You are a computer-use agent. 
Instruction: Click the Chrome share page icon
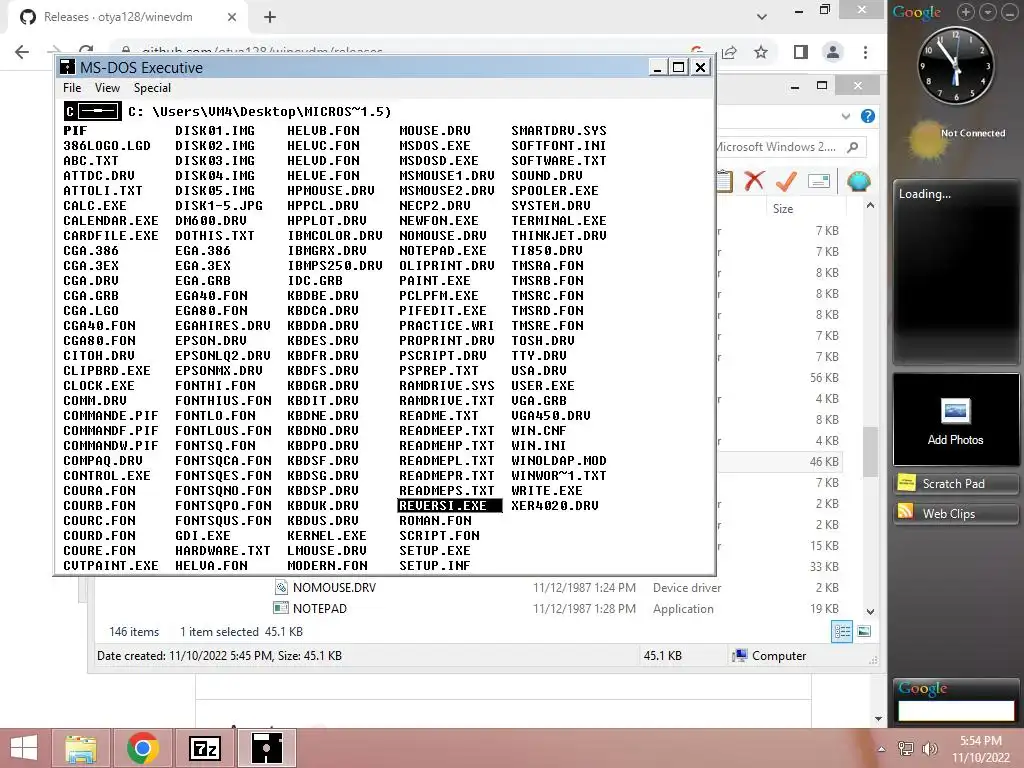(x=729, y=52)
